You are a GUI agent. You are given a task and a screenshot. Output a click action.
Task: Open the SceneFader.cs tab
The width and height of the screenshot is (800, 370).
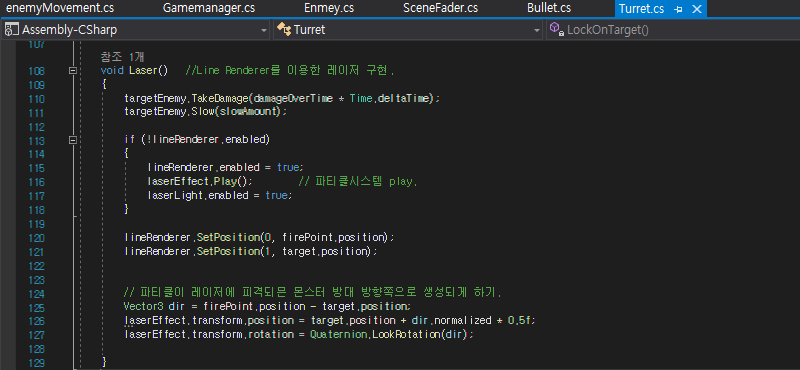pyautogui.click(x=440, y=8)
